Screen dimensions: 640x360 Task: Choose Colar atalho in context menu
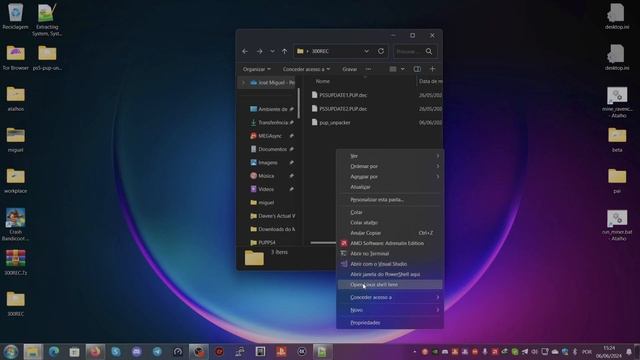tap(390, 223)
